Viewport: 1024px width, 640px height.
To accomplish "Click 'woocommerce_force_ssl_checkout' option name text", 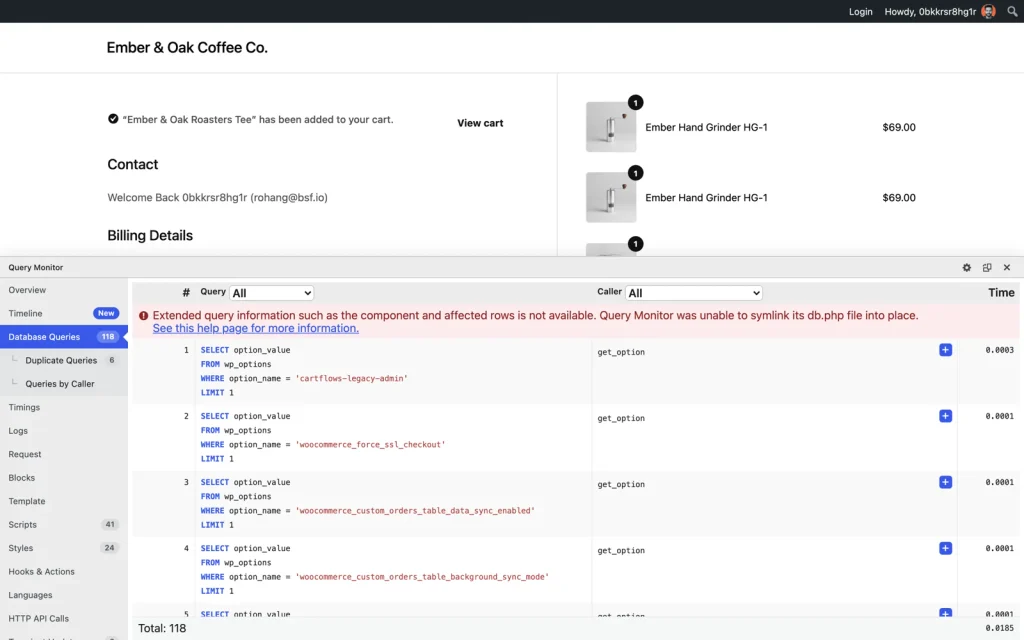I will [370, 445].
